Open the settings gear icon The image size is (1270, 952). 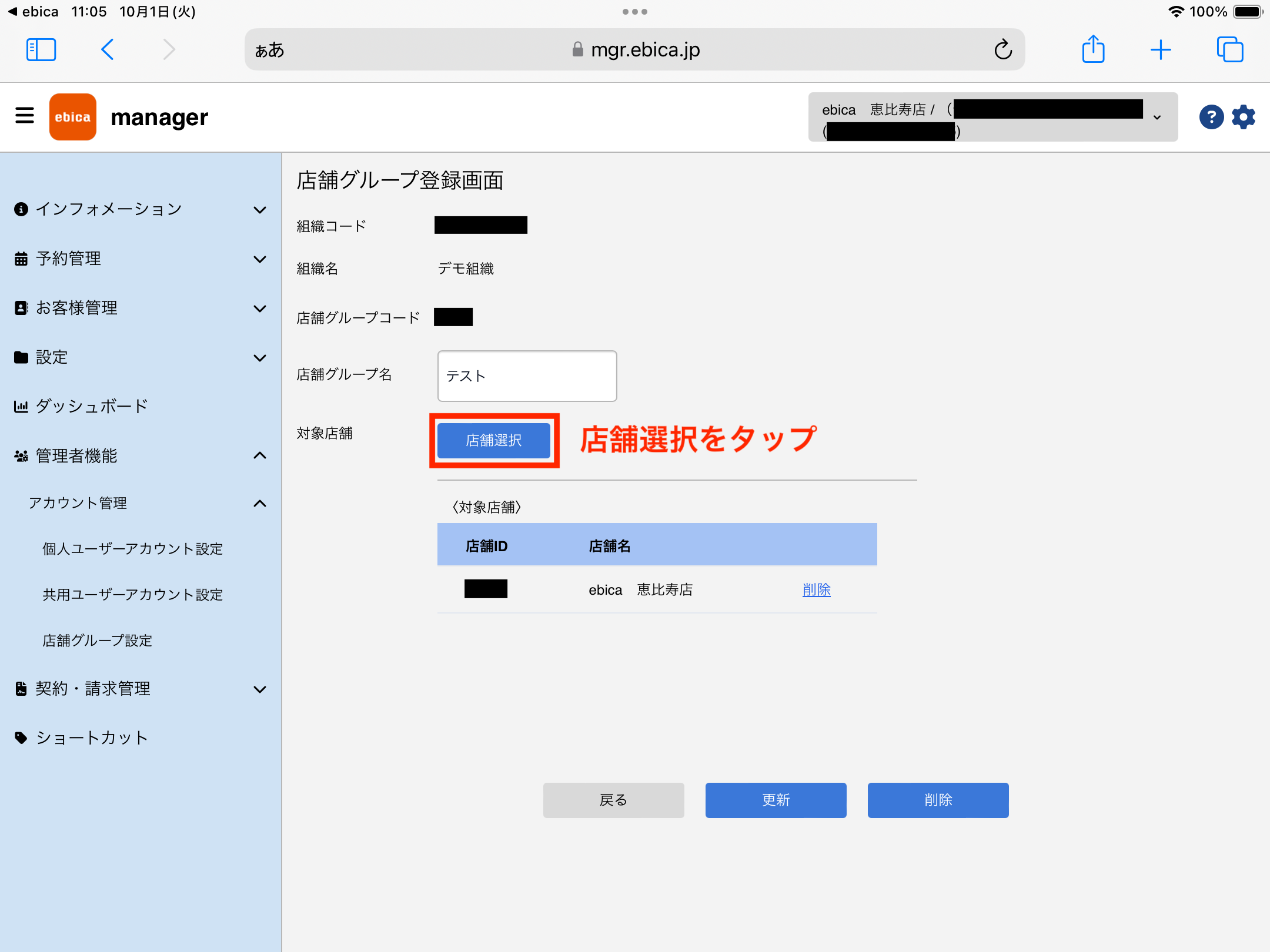click(x=1244, y=117)
